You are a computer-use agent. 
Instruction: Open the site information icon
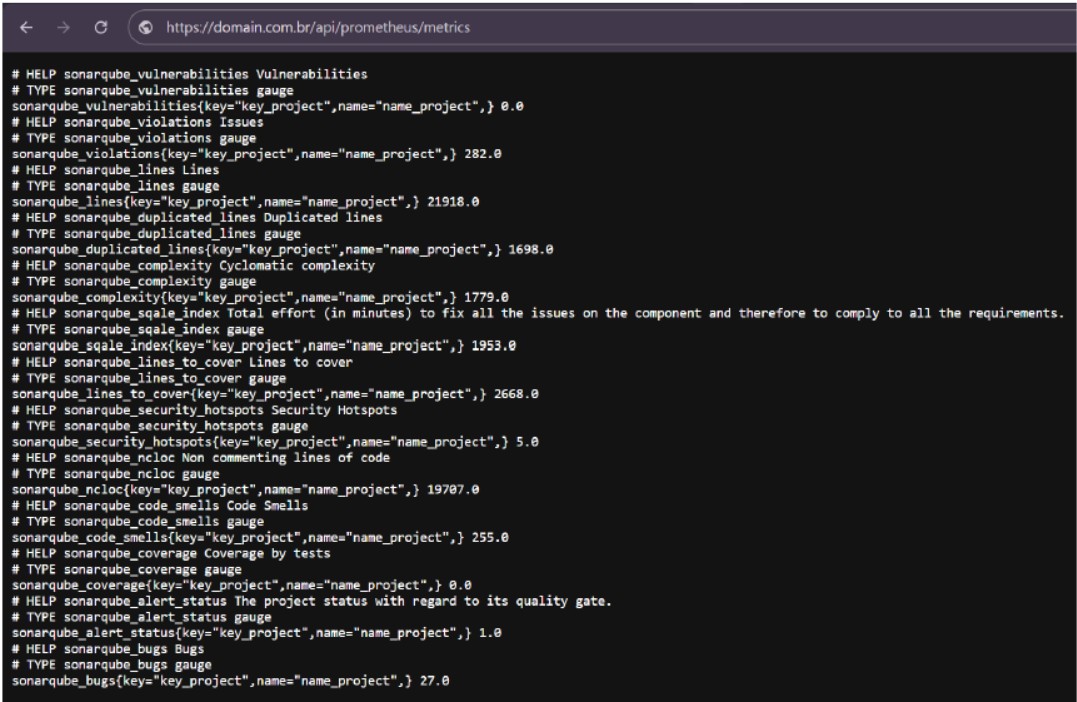coord(146,28)
